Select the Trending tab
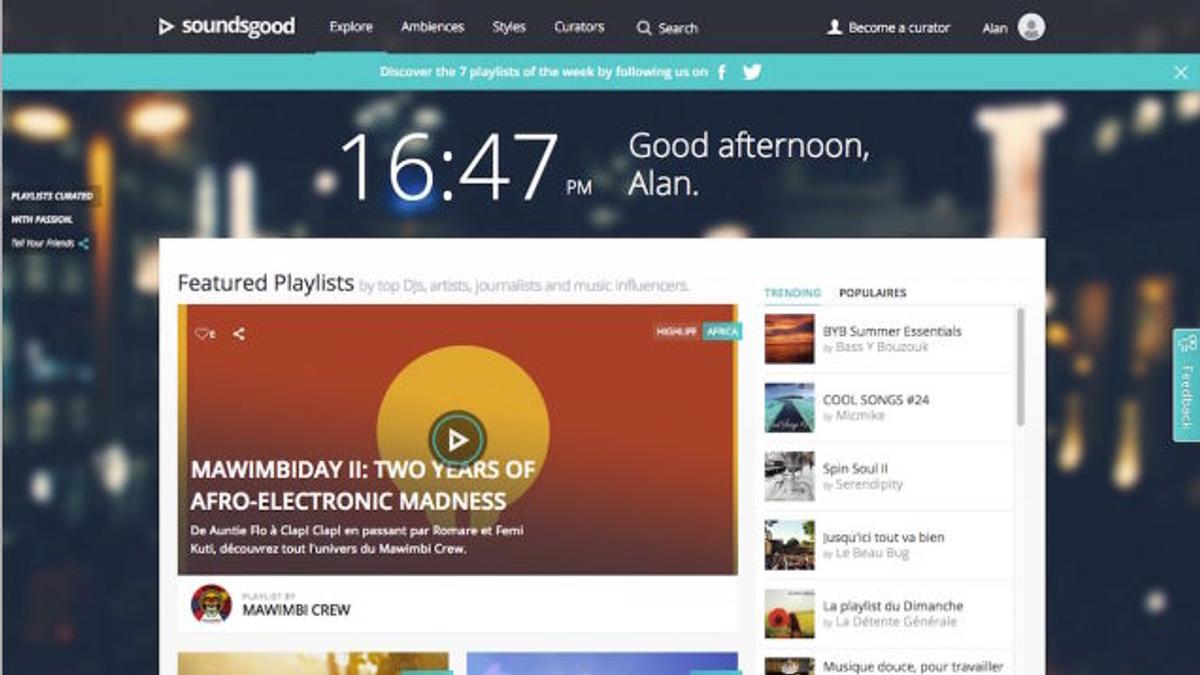1200x675 pixels. tap(792, 293)
